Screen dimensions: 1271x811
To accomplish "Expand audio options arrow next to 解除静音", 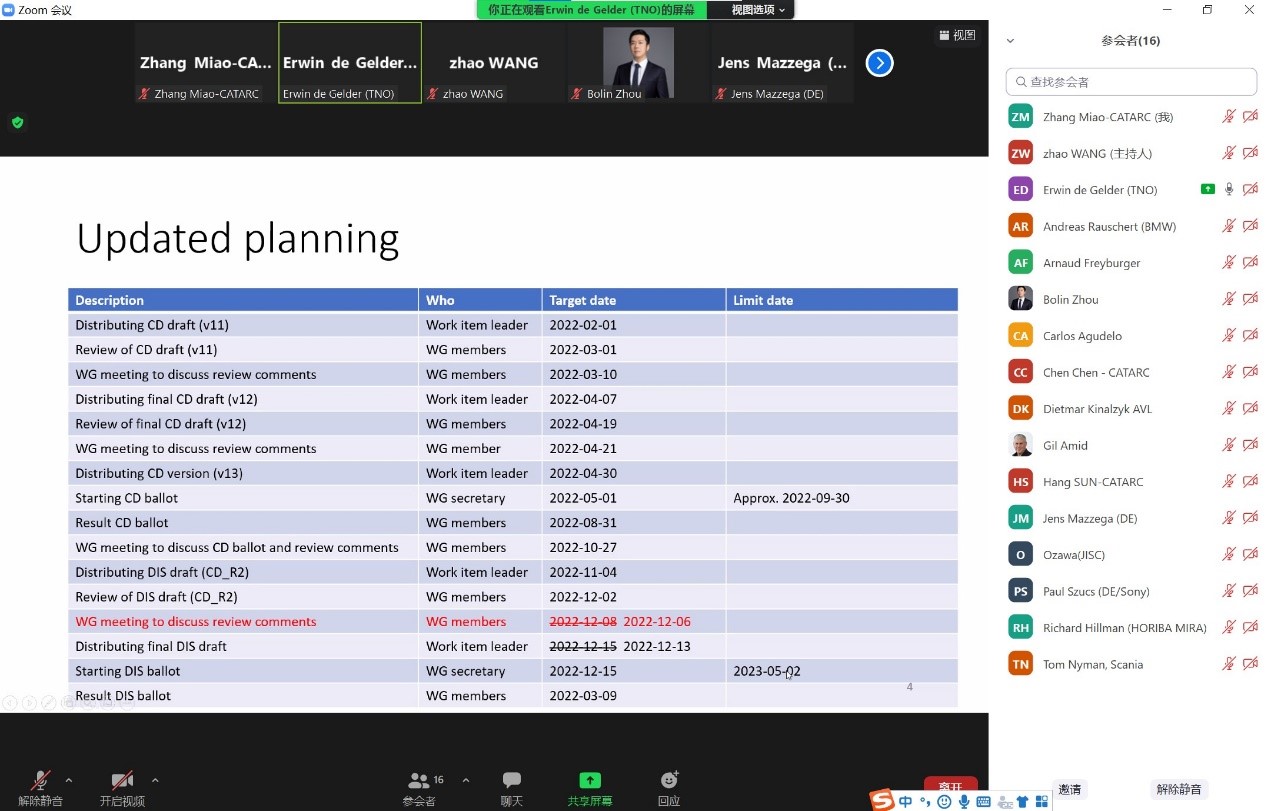I will (69, 780).
